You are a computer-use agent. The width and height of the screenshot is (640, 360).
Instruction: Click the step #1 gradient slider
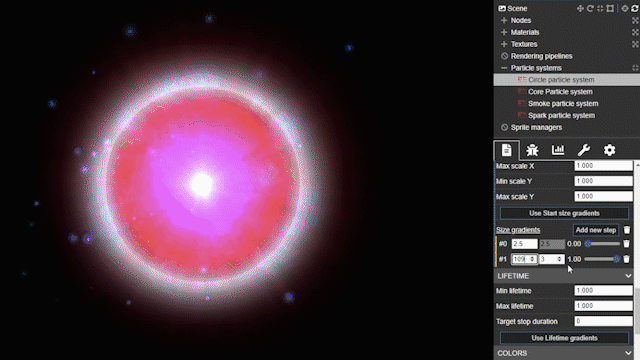(x=602, y=259)
